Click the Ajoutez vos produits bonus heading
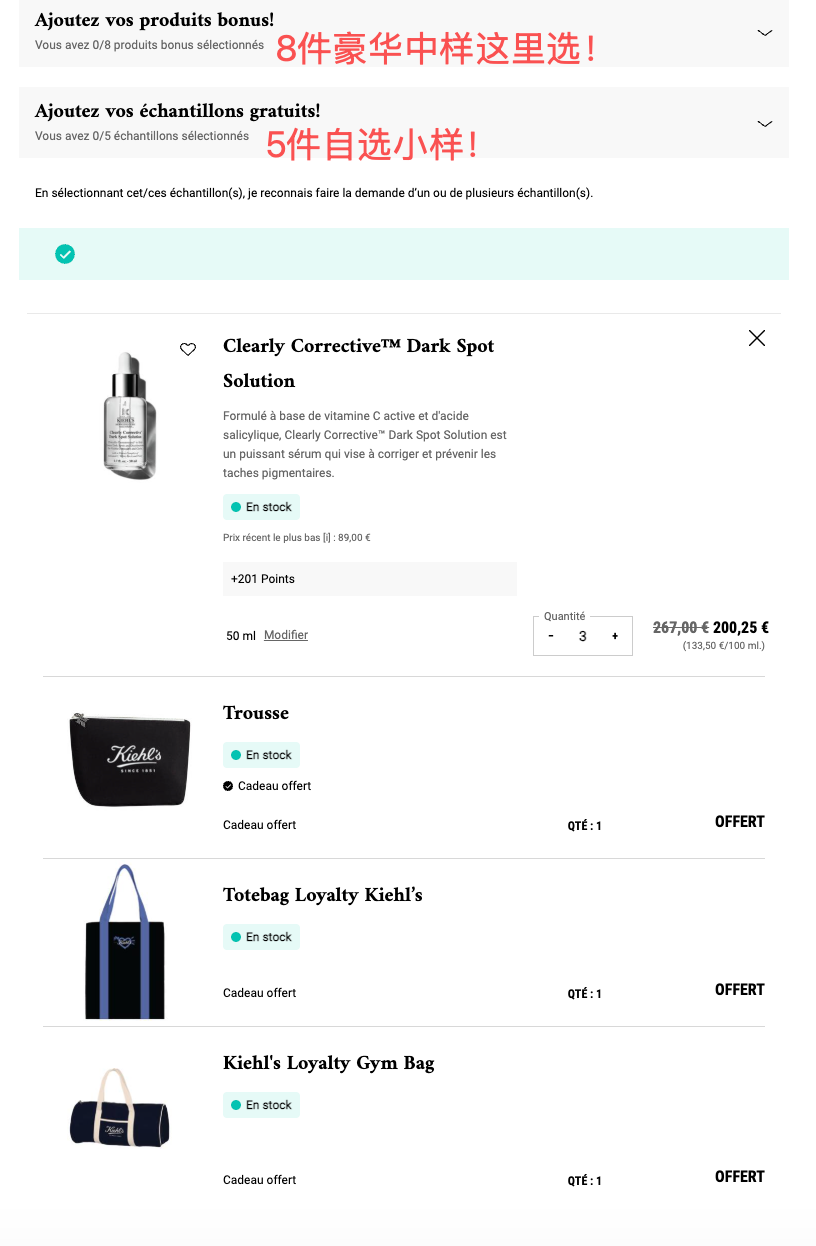816x1246 pixels. [154, 20]
